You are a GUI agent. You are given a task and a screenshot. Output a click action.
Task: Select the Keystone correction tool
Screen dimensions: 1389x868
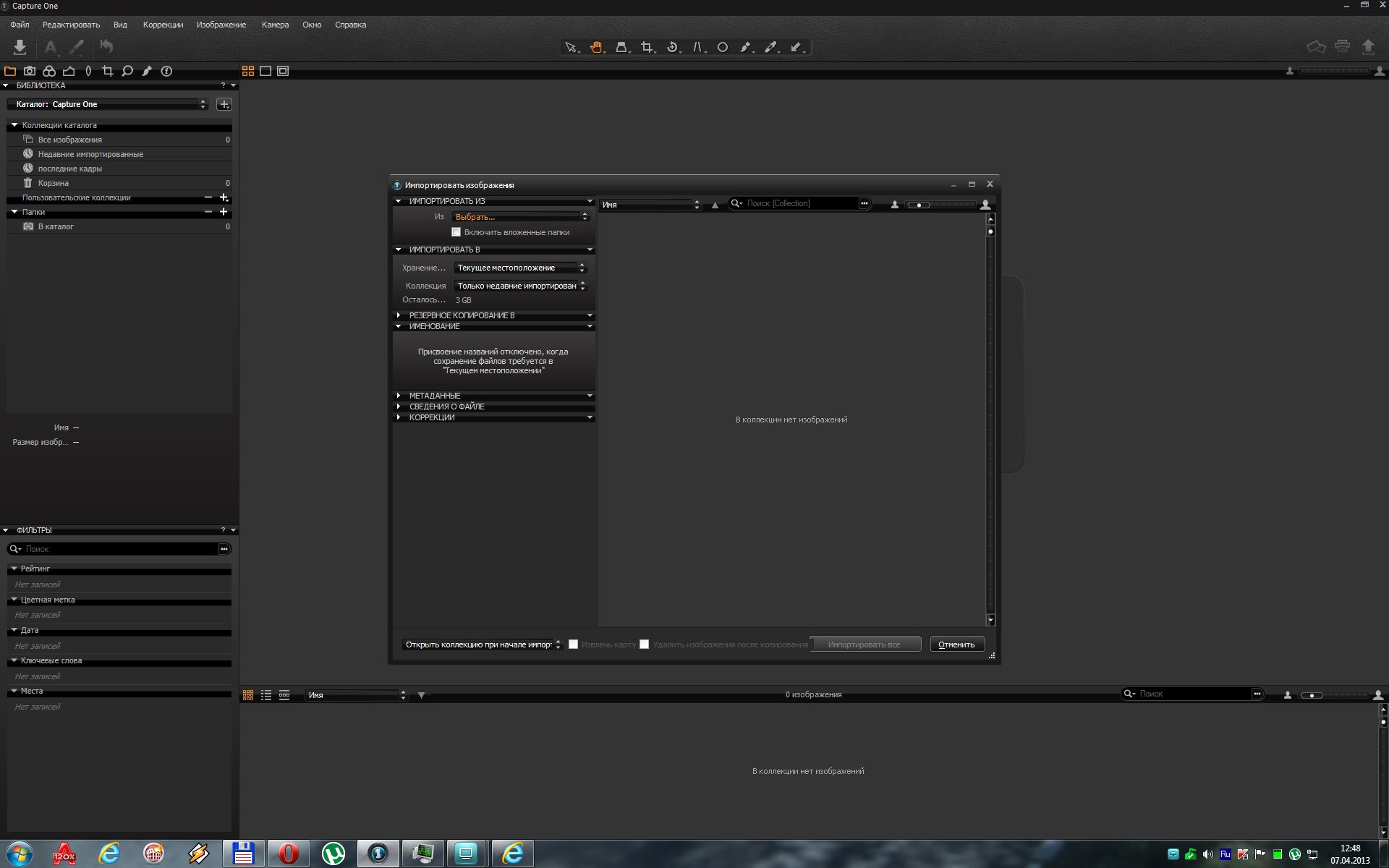(697, 48)
